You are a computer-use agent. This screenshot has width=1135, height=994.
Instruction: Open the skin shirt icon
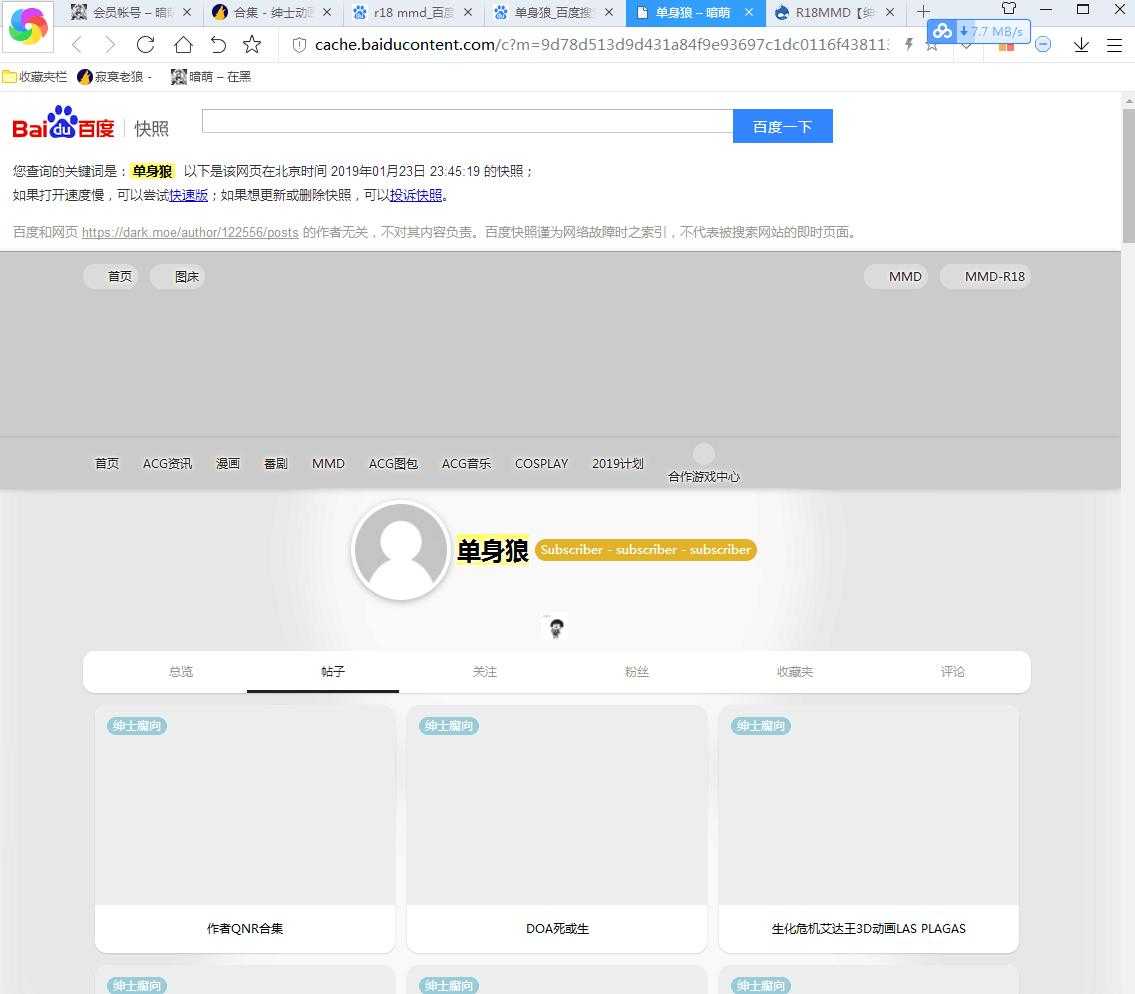coord(1009,9)
